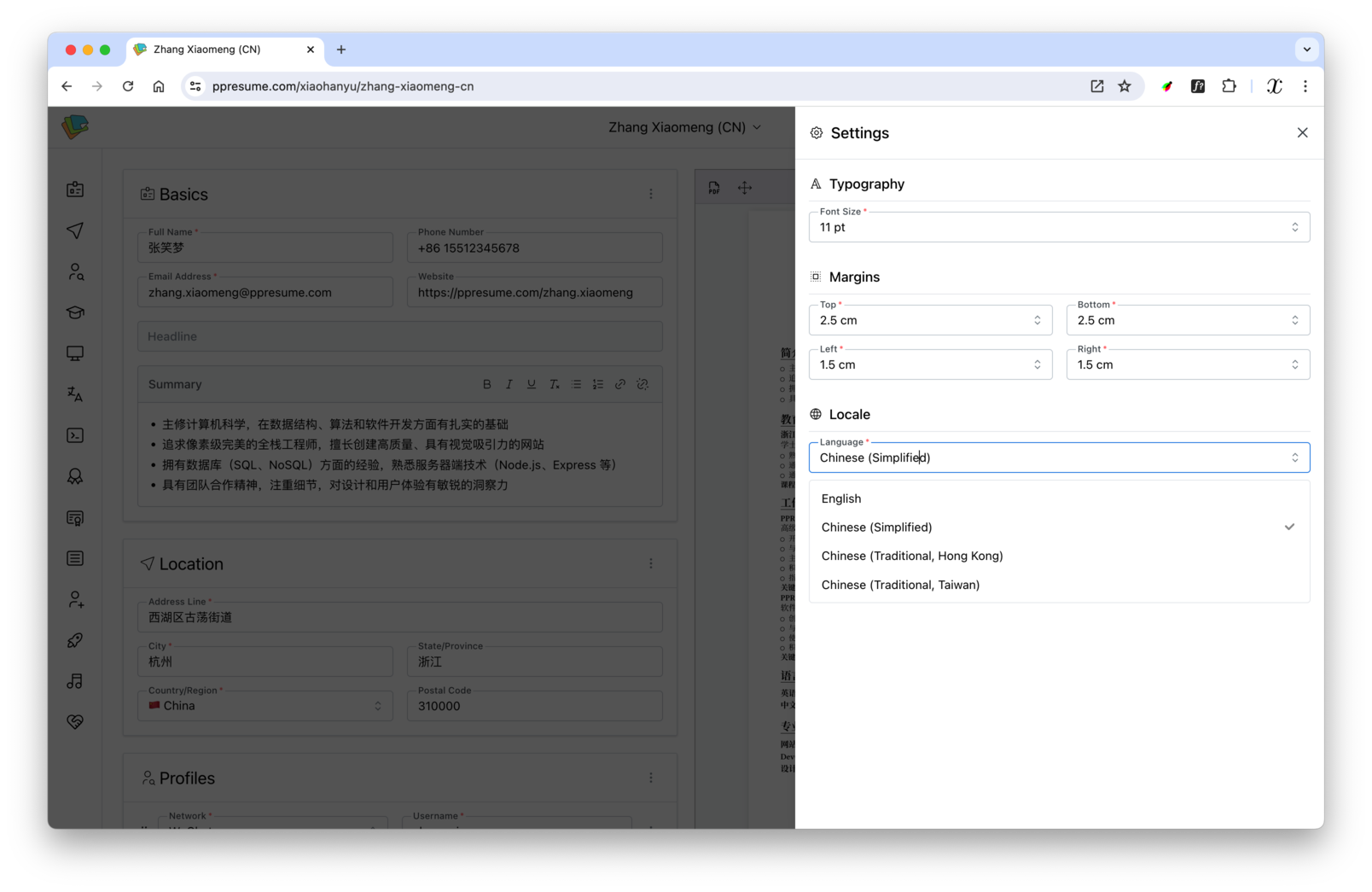Select checked Chinese (Simplified) option

876,528
